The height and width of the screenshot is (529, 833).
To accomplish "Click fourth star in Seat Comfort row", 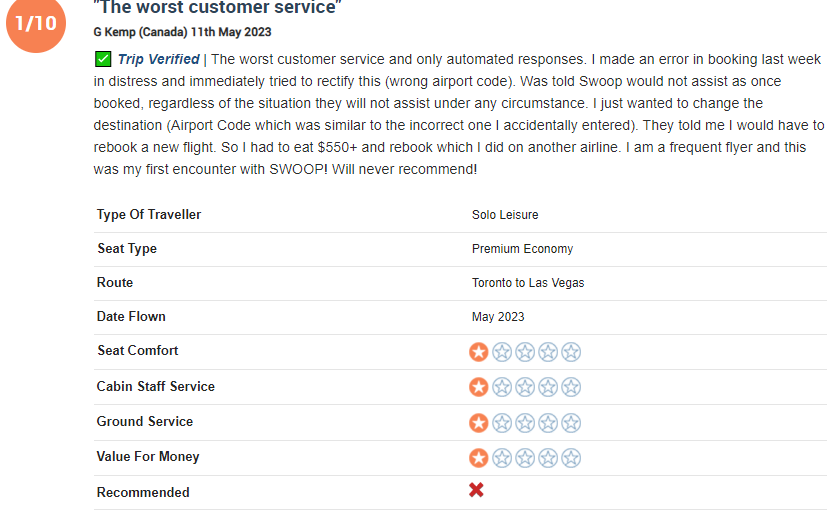I will tap(548, 352).
